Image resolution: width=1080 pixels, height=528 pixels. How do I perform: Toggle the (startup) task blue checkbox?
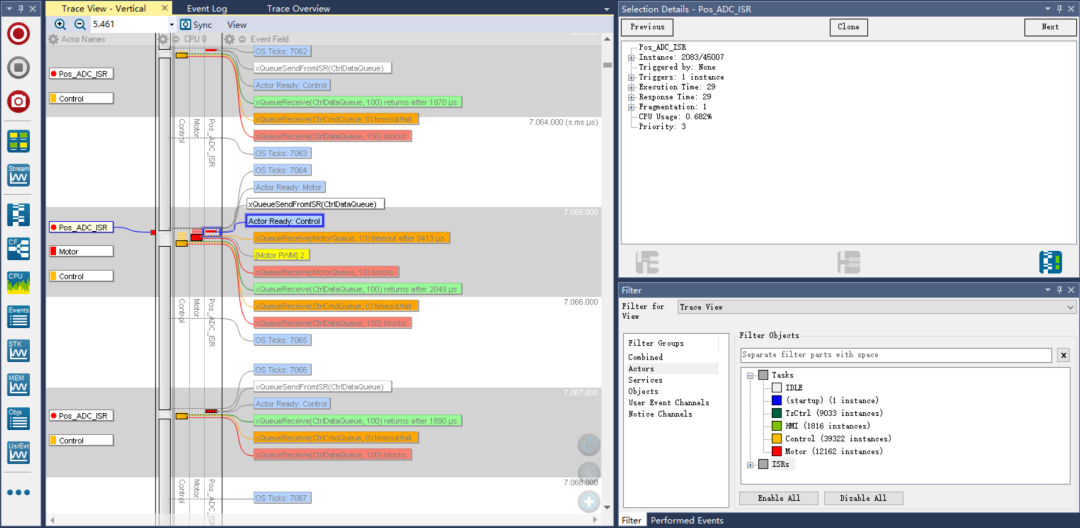pyautogui.click(x=777, y=401)
